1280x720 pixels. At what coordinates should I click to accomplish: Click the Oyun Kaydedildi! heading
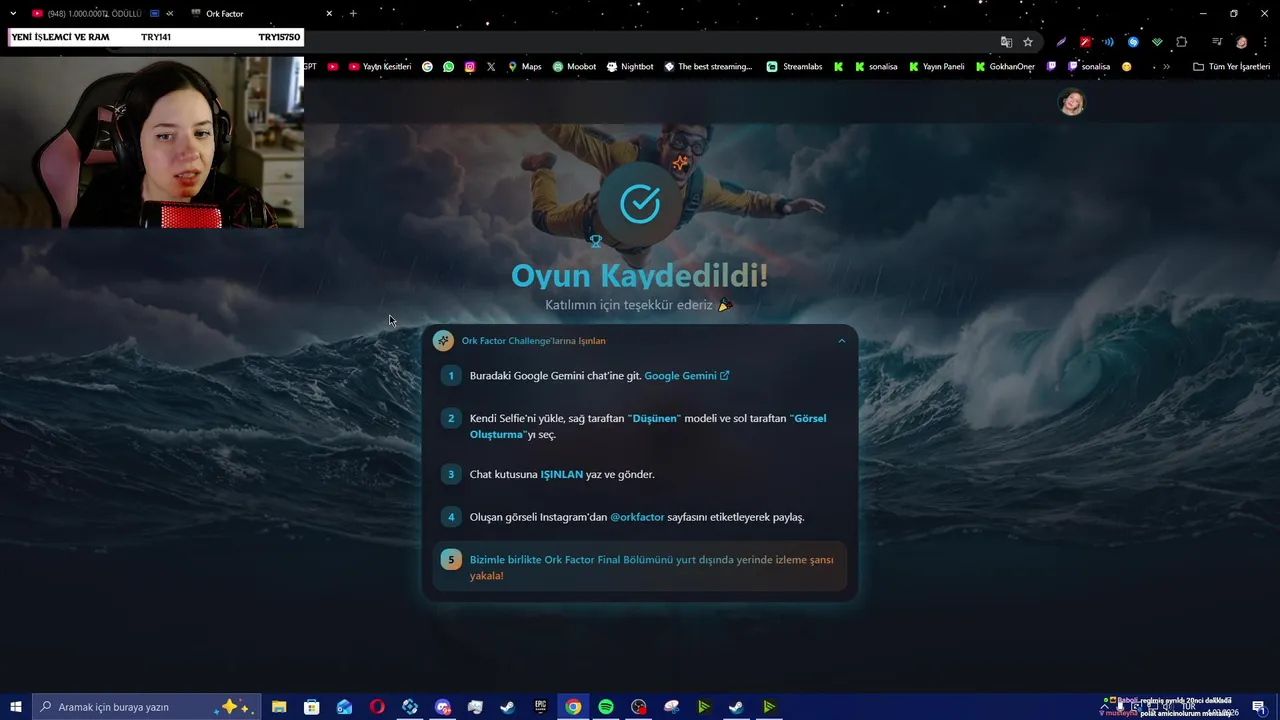(640, 275)
